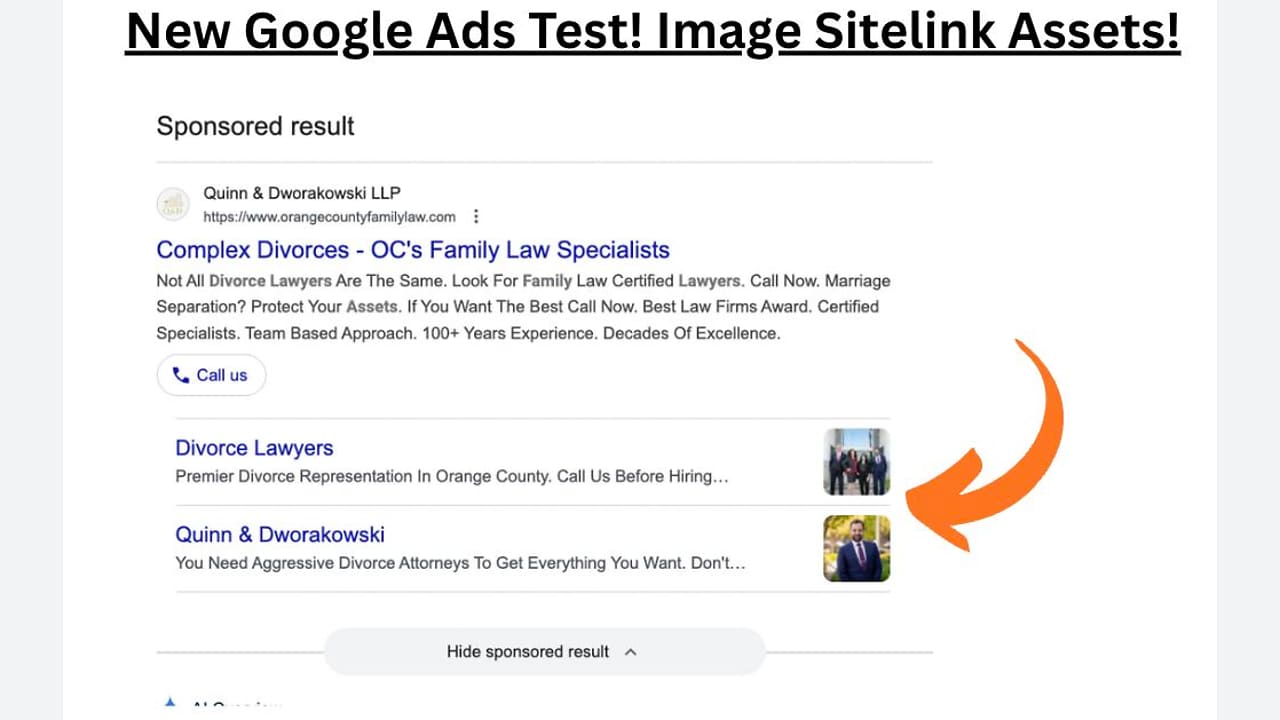Open Complex Divorces - OC's Family Law Specialists
Viewport: 1280px width, 720px height.
click(x=413, y=250)
